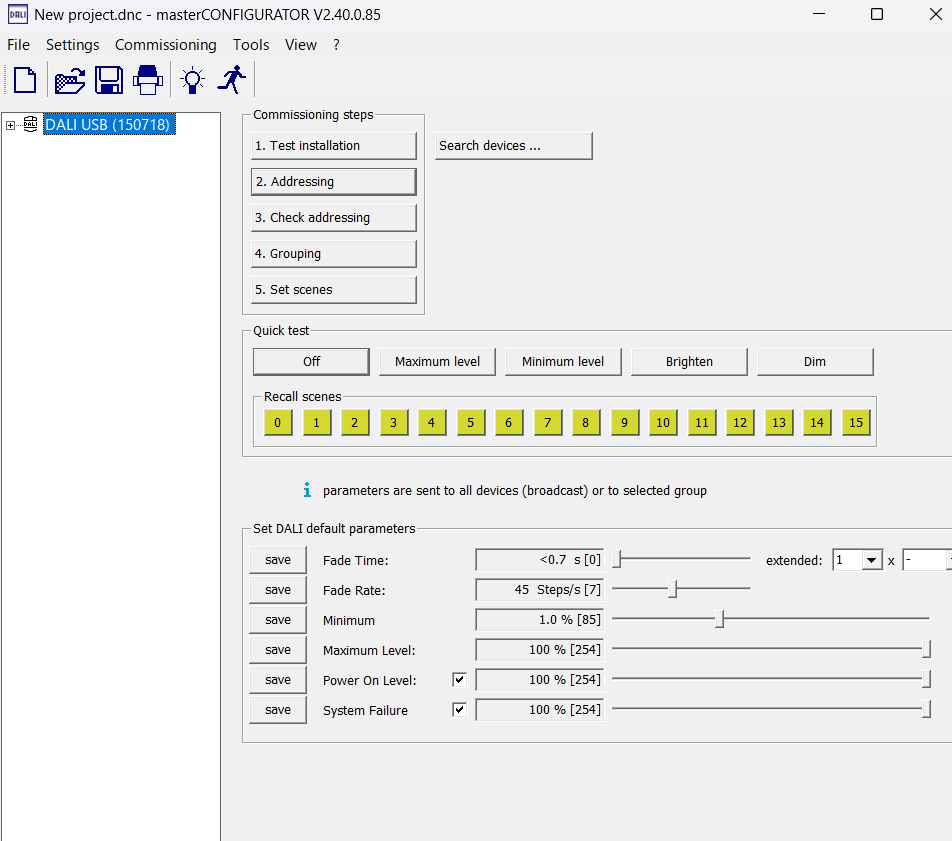Recall scene 4
Viewport: 952px width, 841px height.
[432, 423]
